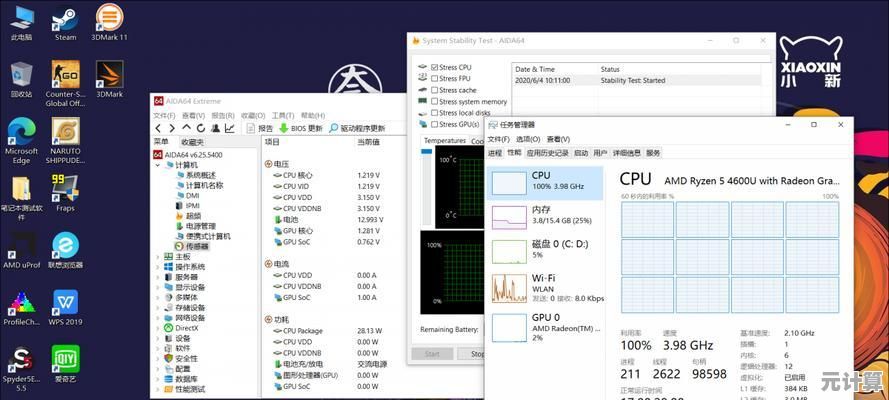Uncheck the Stress CPU checkbox

pos(434,67)
